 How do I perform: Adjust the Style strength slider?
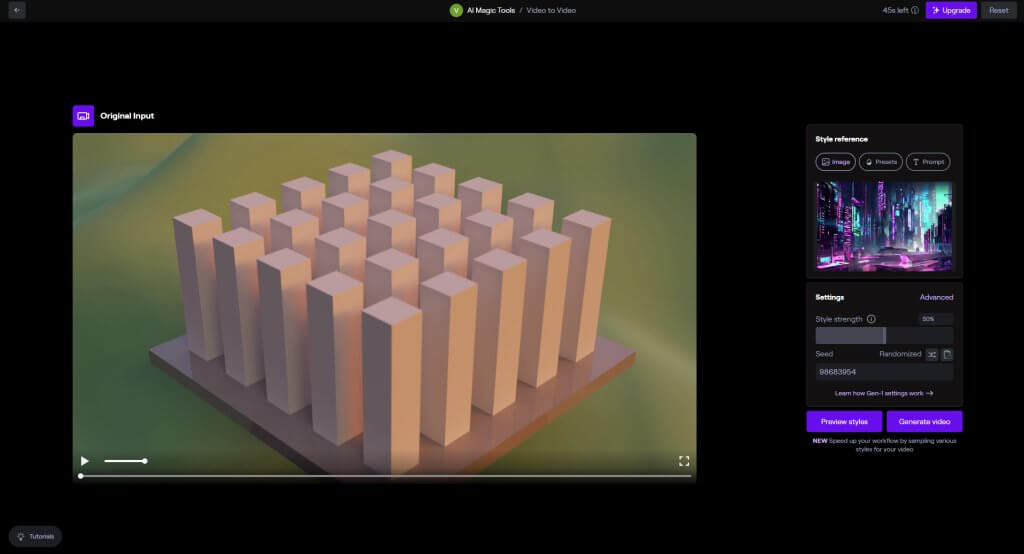[884, 336]
